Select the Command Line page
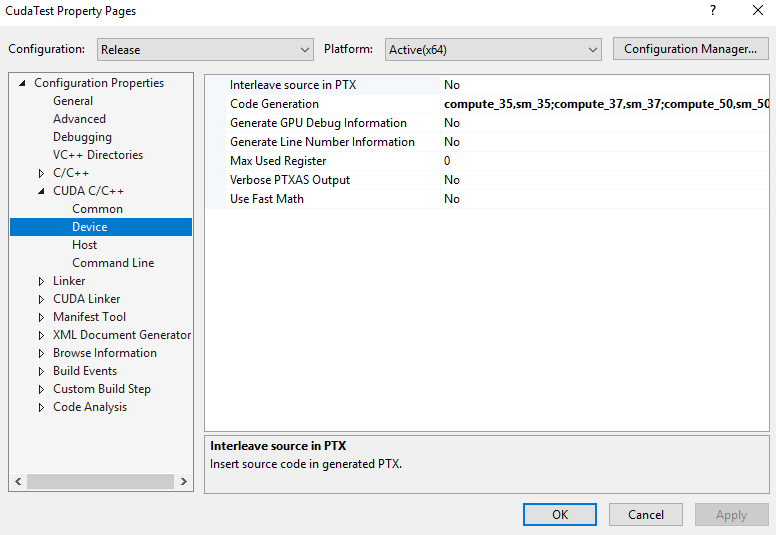 pos(113,263)
